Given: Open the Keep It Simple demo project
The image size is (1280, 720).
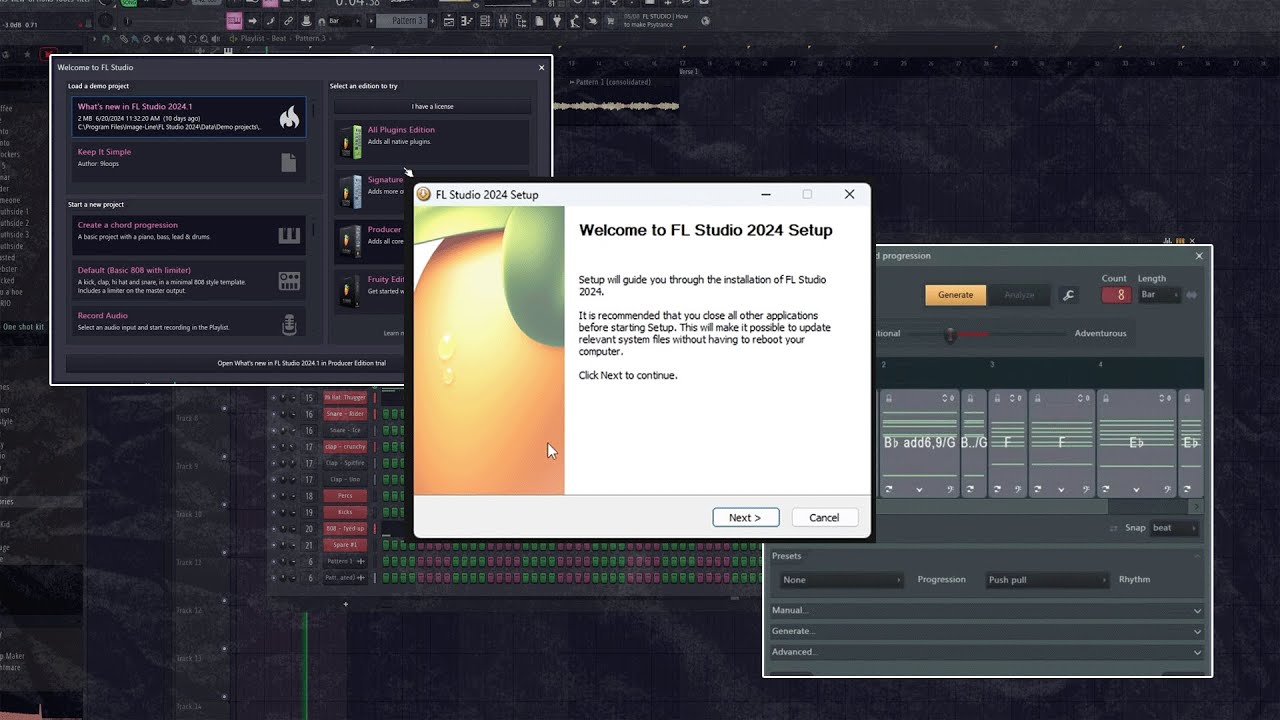Looking at the screenshot, I should click(x=189, y=162).
